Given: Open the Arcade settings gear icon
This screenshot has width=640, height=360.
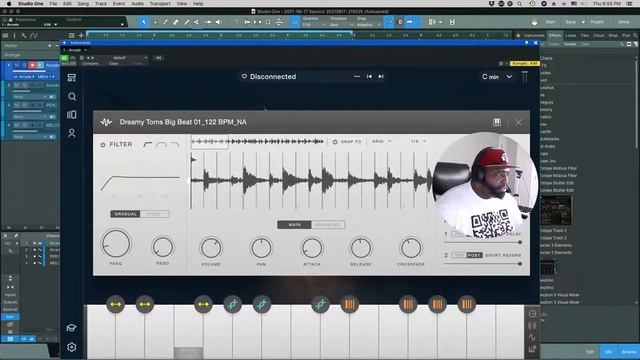Looking at the screenshot, I should click(72, 347).
